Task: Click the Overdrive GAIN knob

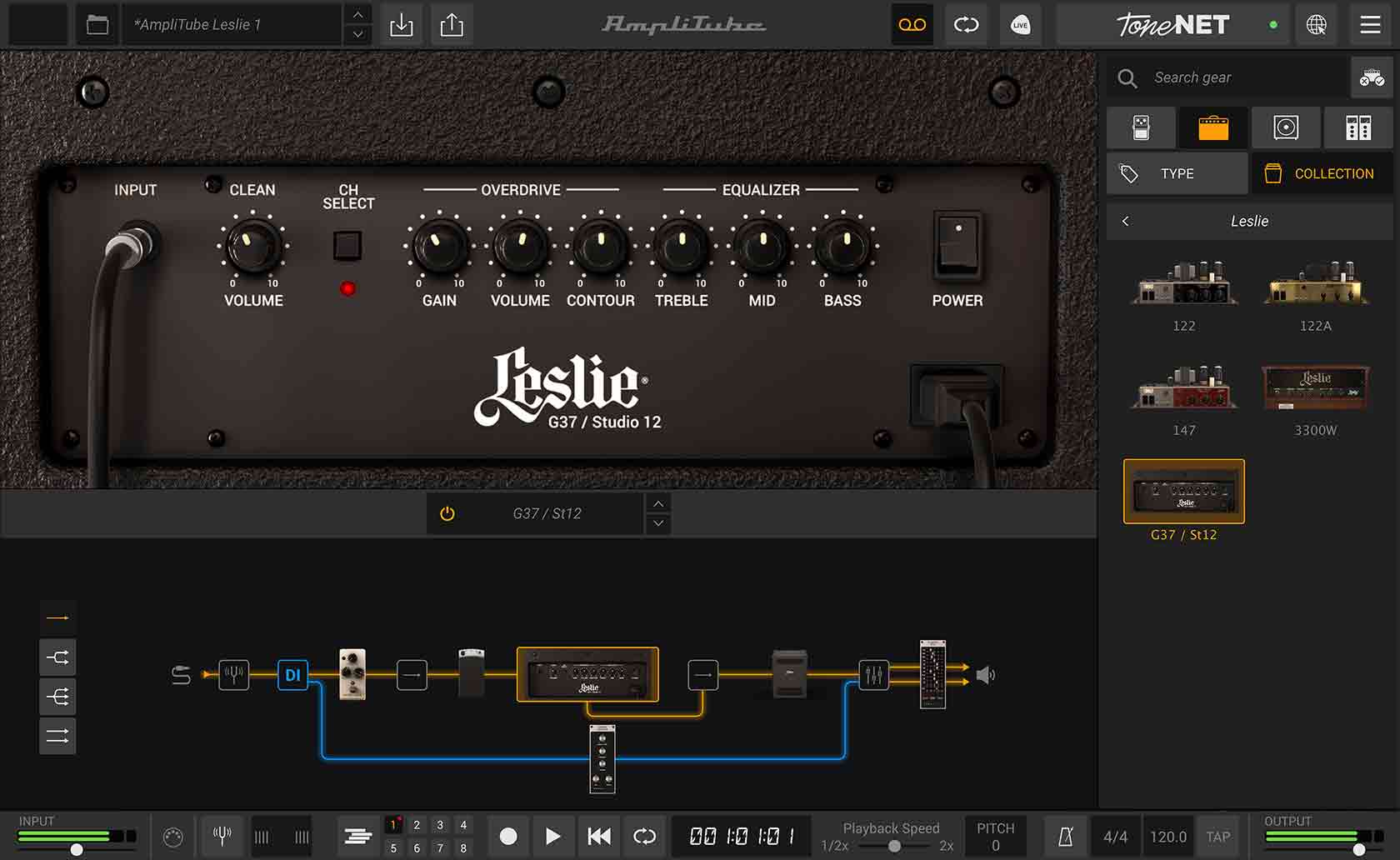Action: (439, 246)
